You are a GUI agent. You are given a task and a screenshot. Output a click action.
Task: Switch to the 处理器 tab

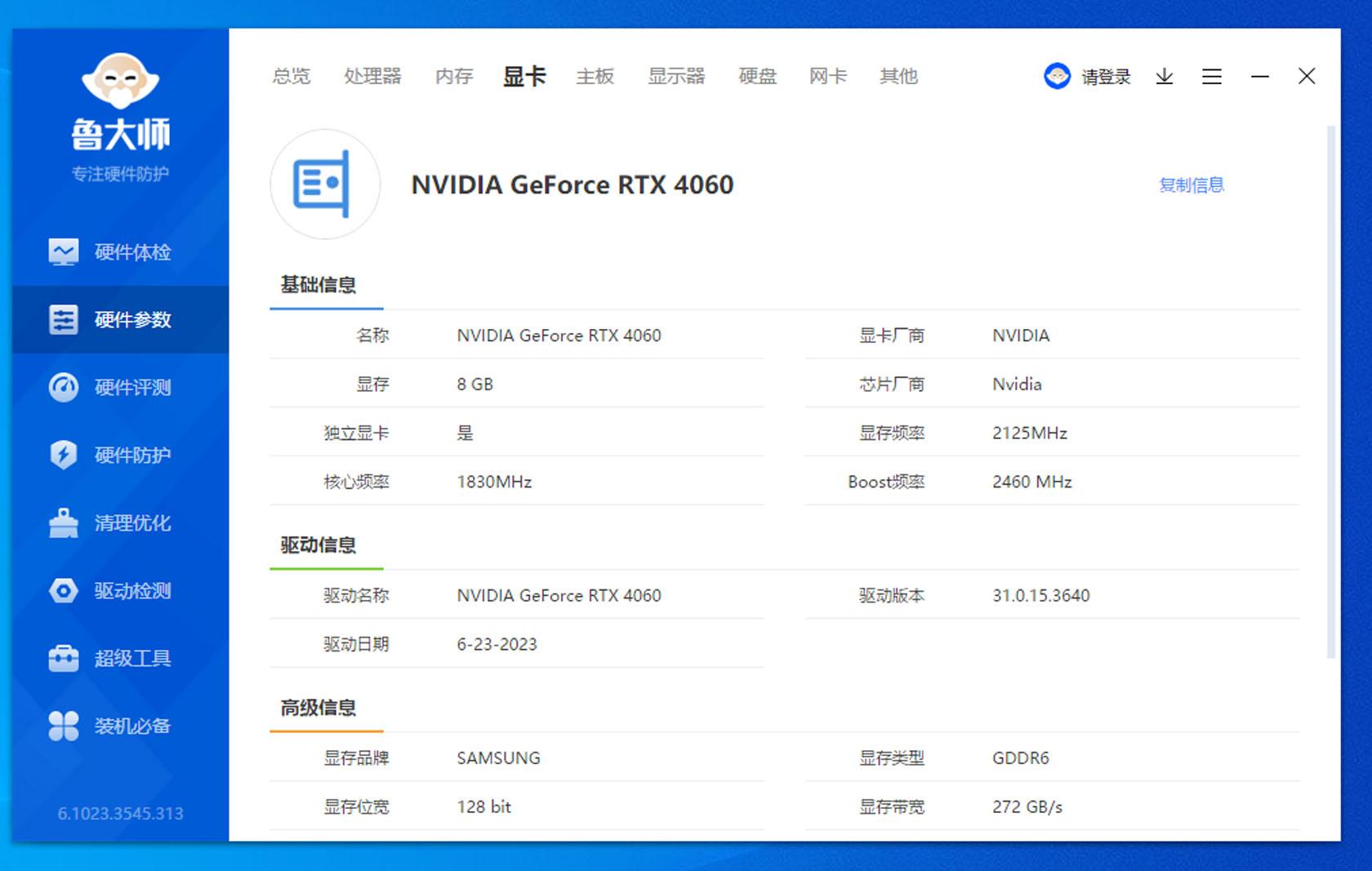pos(372,76)
